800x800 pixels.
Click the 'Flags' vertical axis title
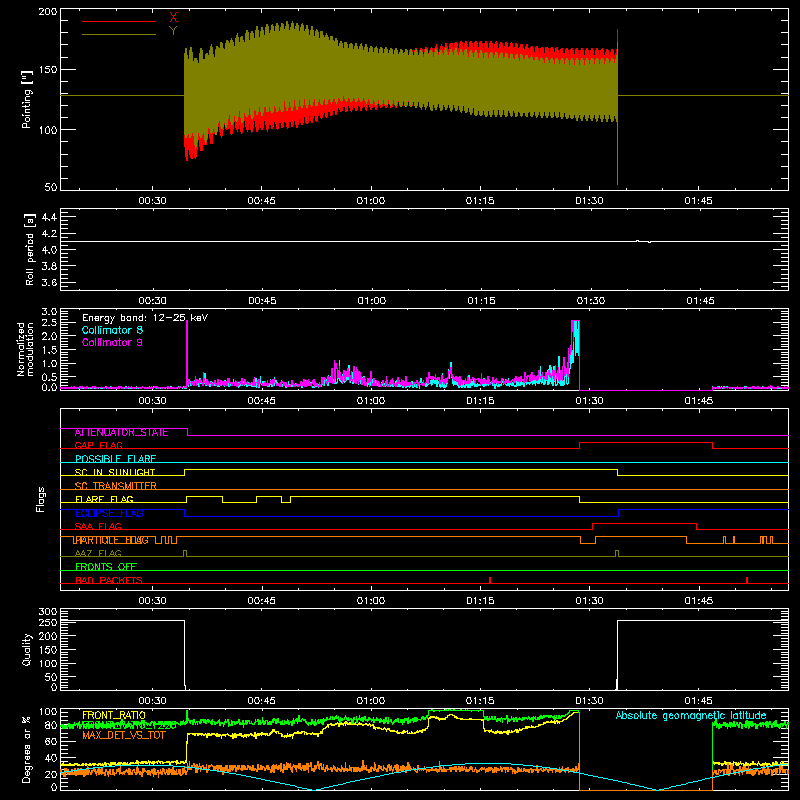tap(40, 499)
